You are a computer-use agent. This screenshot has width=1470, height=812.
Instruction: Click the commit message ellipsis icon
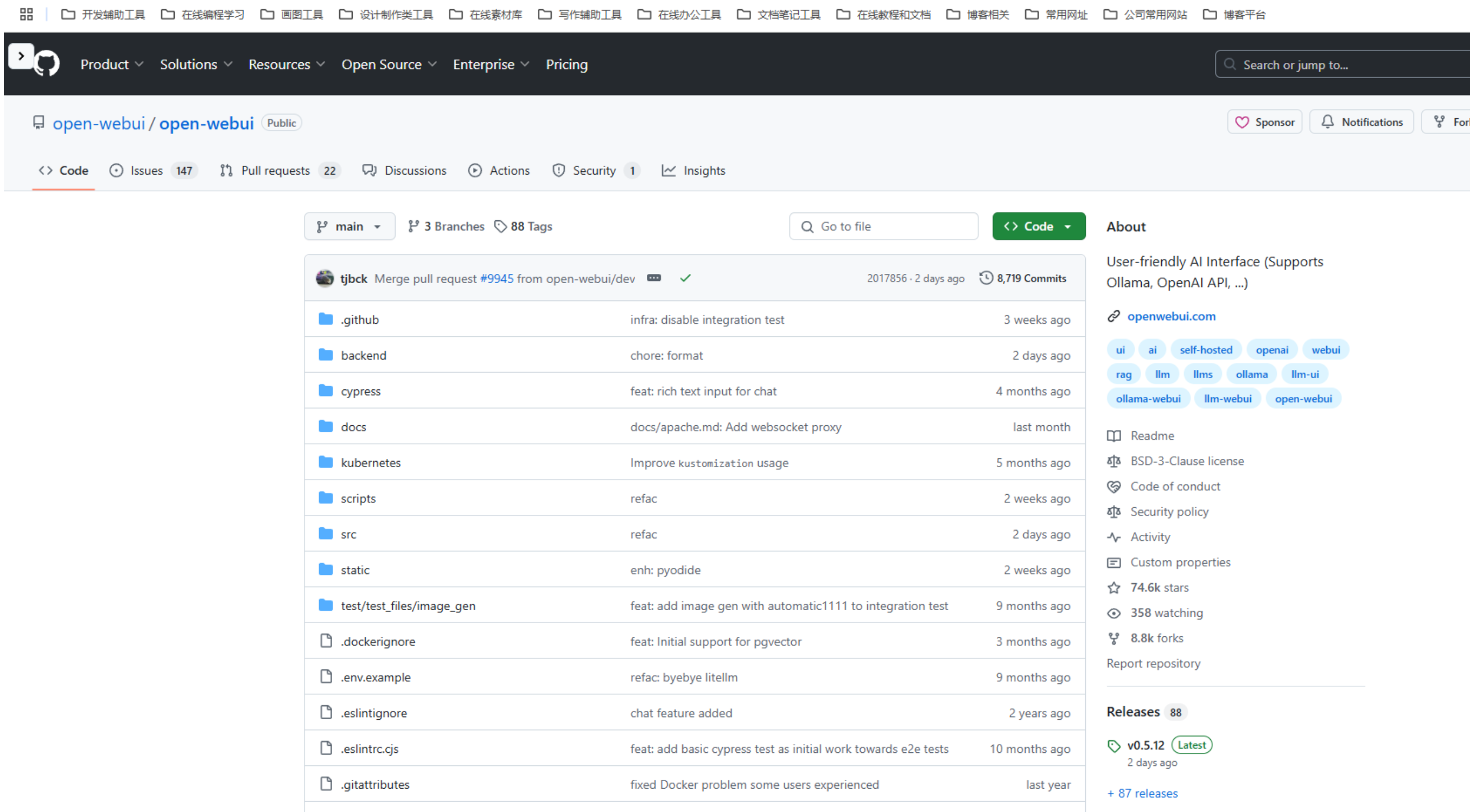[x=654, y=278]
